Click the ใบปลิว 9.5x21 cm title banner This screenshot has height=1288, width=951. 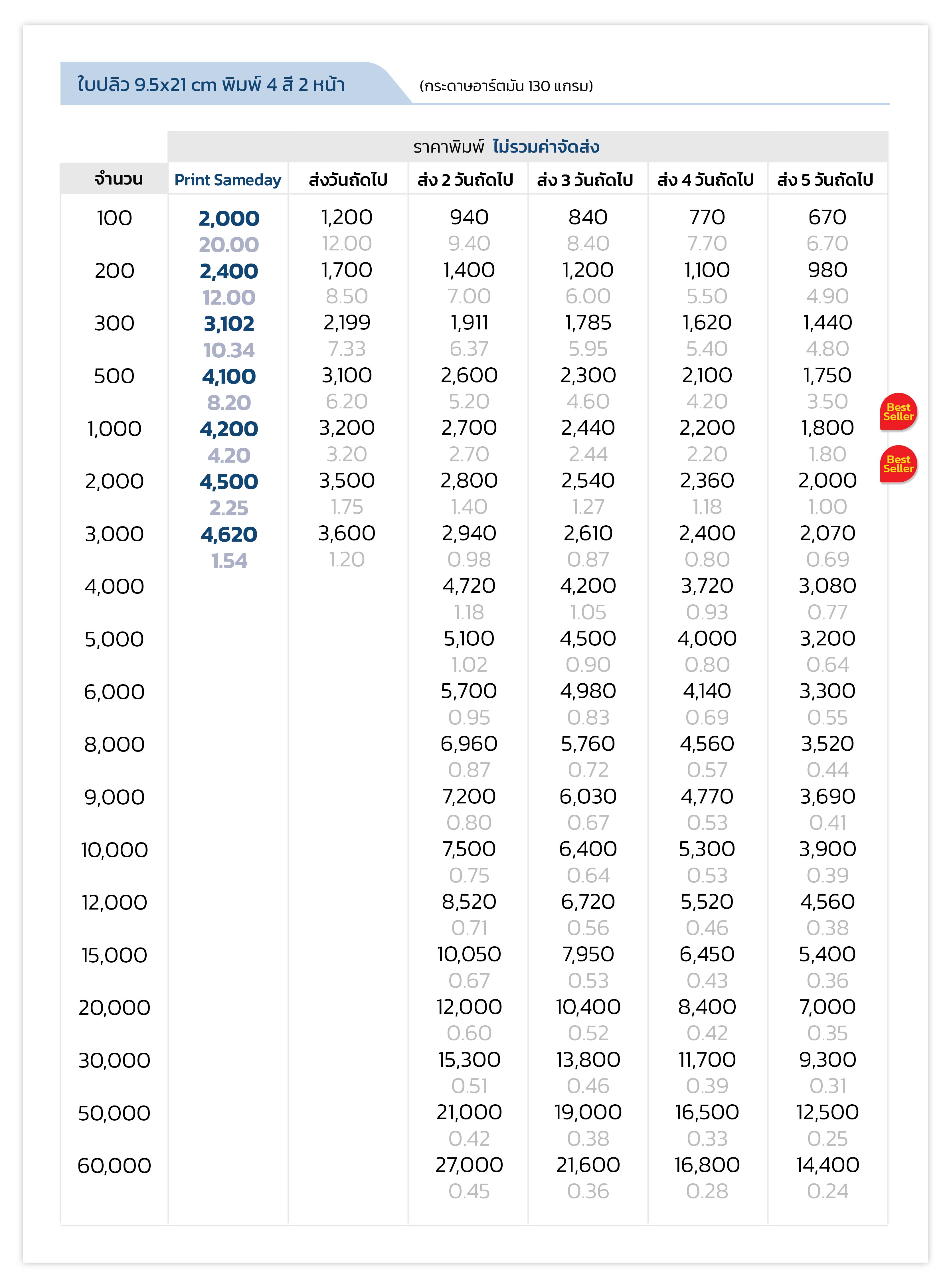tap(211, 85)
